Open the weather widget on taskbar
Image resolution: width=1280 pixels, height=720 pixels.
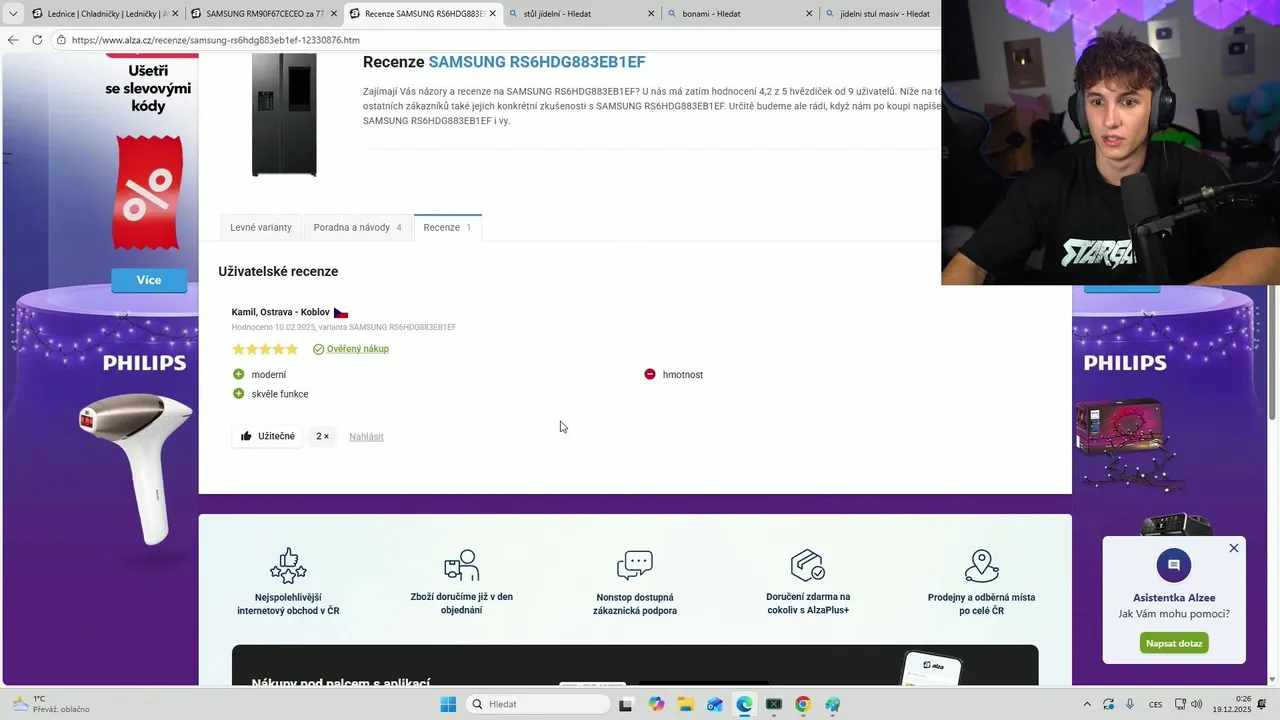(x=50, y=704)
